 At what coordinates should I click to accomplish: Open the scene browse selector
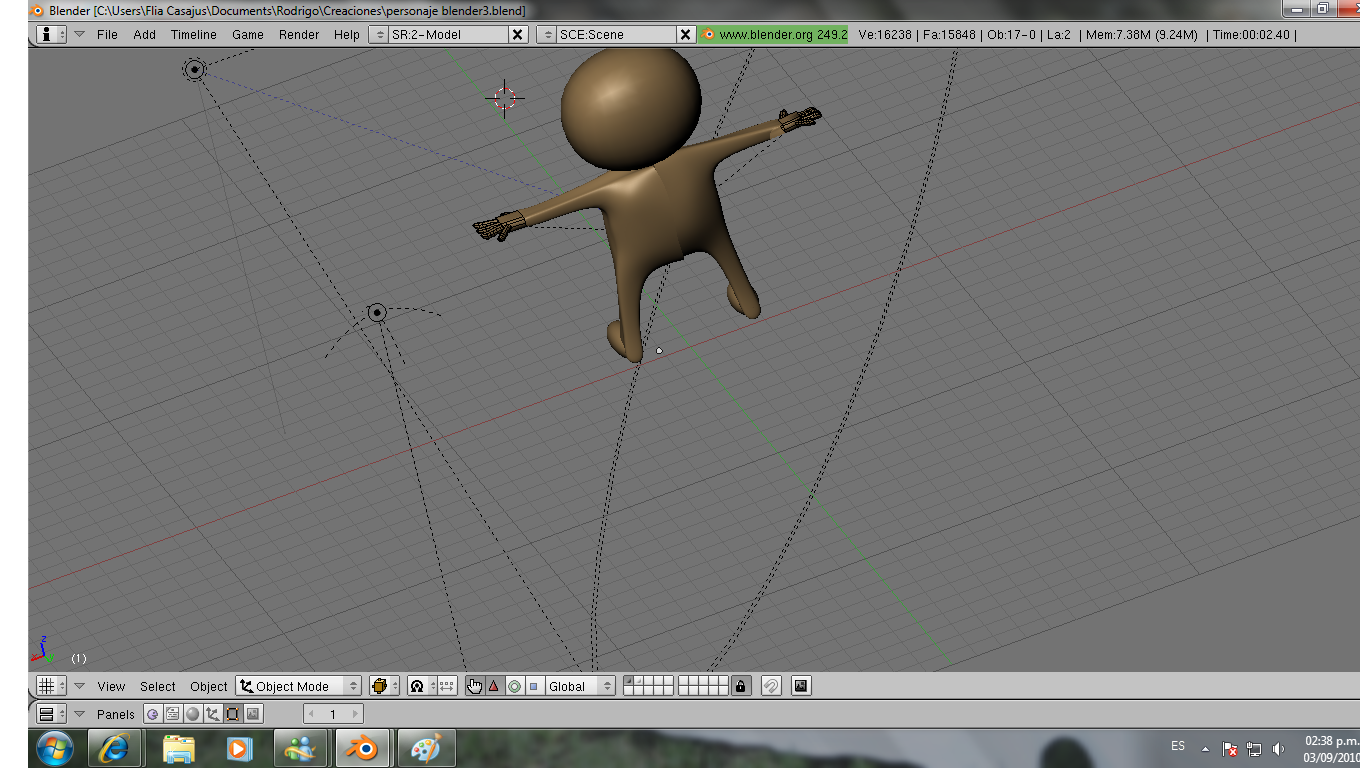click(547, 34)
